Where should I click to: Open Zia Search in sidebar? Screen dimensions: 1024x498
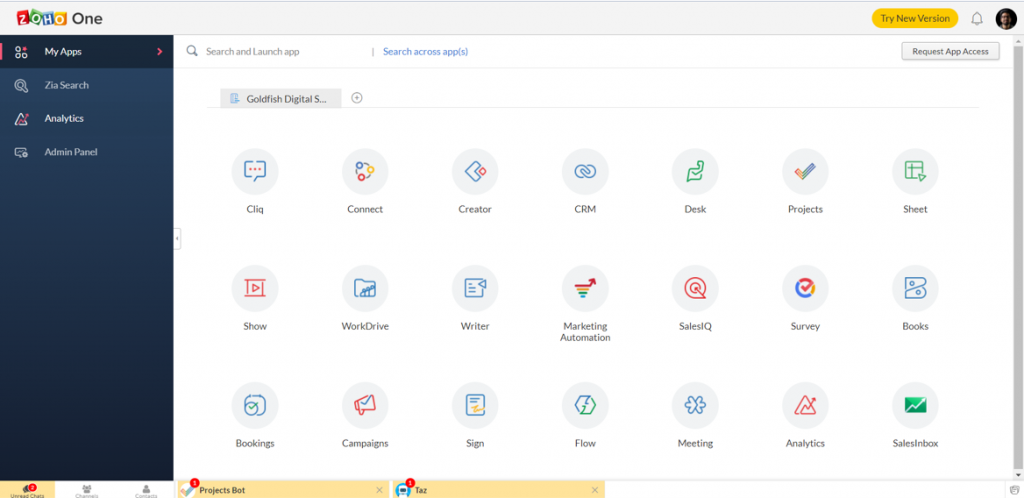pyautogui.click(x=86, y=85)
